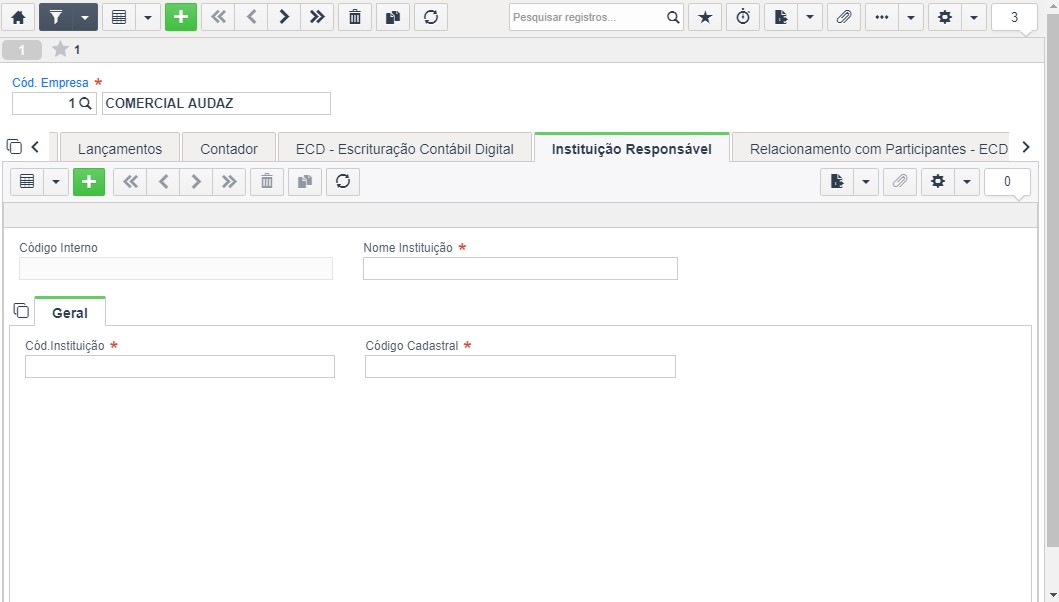Click the stopwatch timer icon
This screenshot has height=602, width=1059.
pyautogui.click(x=743, y=17)
